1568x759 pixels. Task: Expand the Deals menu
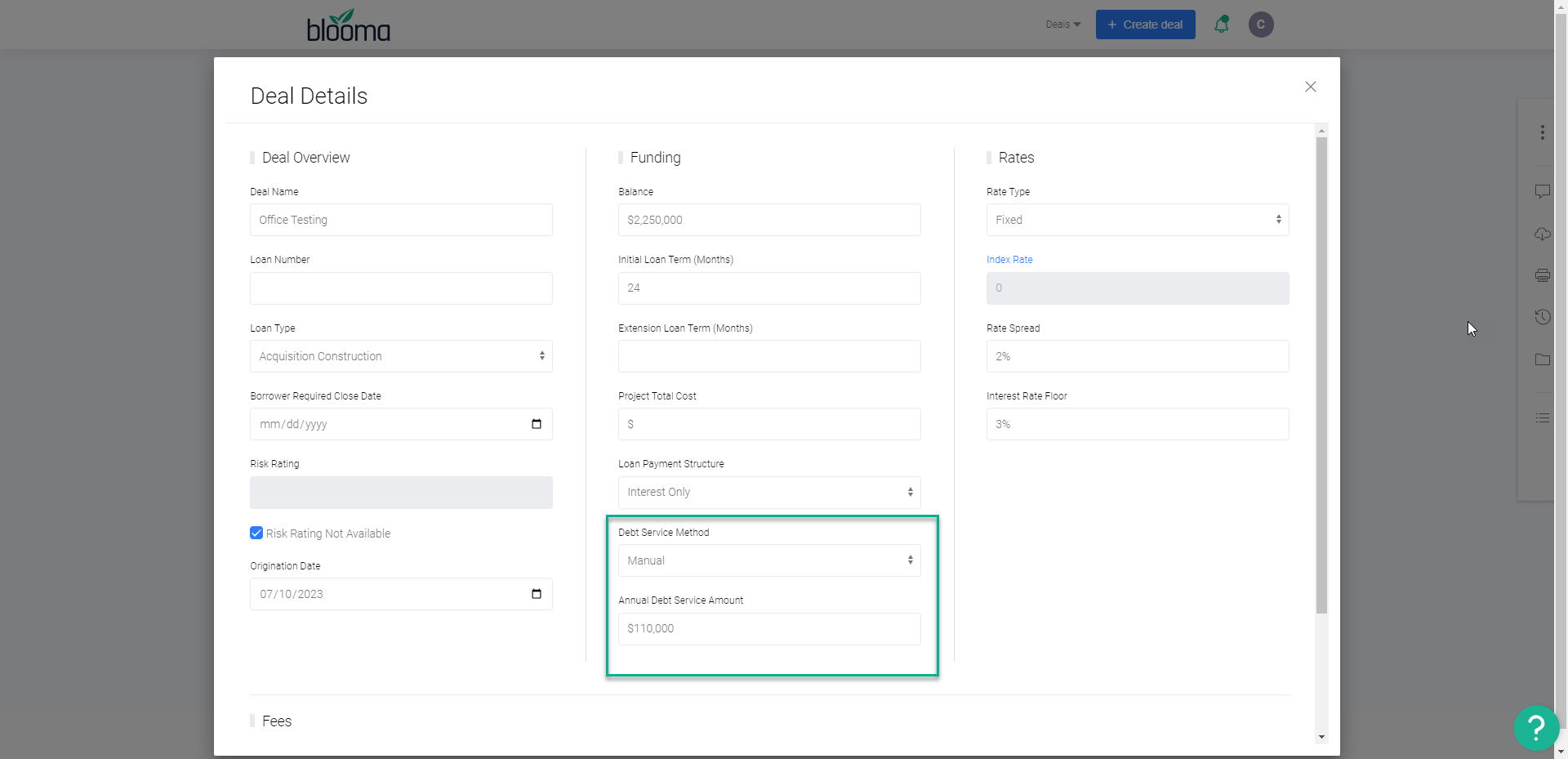point(1062,25)
